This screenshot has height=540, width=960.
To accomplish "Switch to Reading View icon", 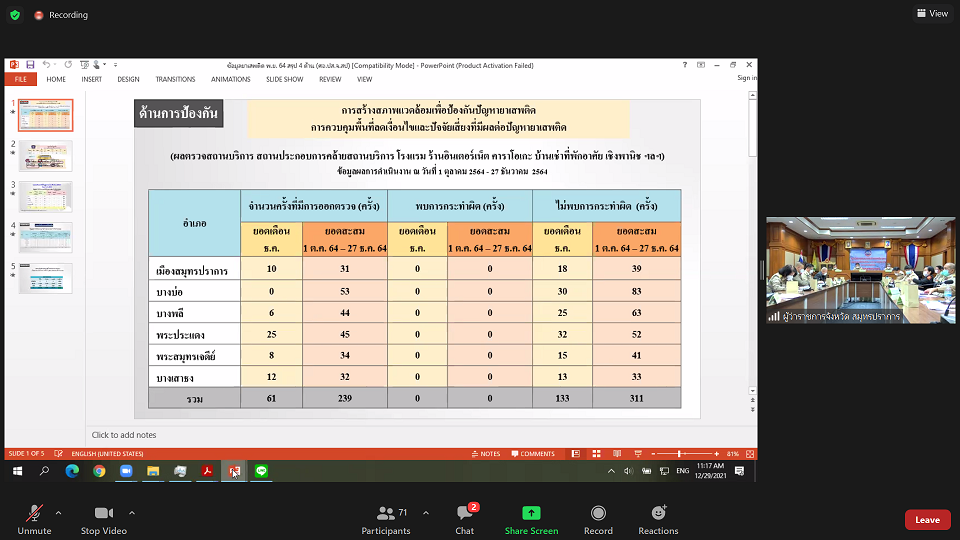I will (617, 454).
